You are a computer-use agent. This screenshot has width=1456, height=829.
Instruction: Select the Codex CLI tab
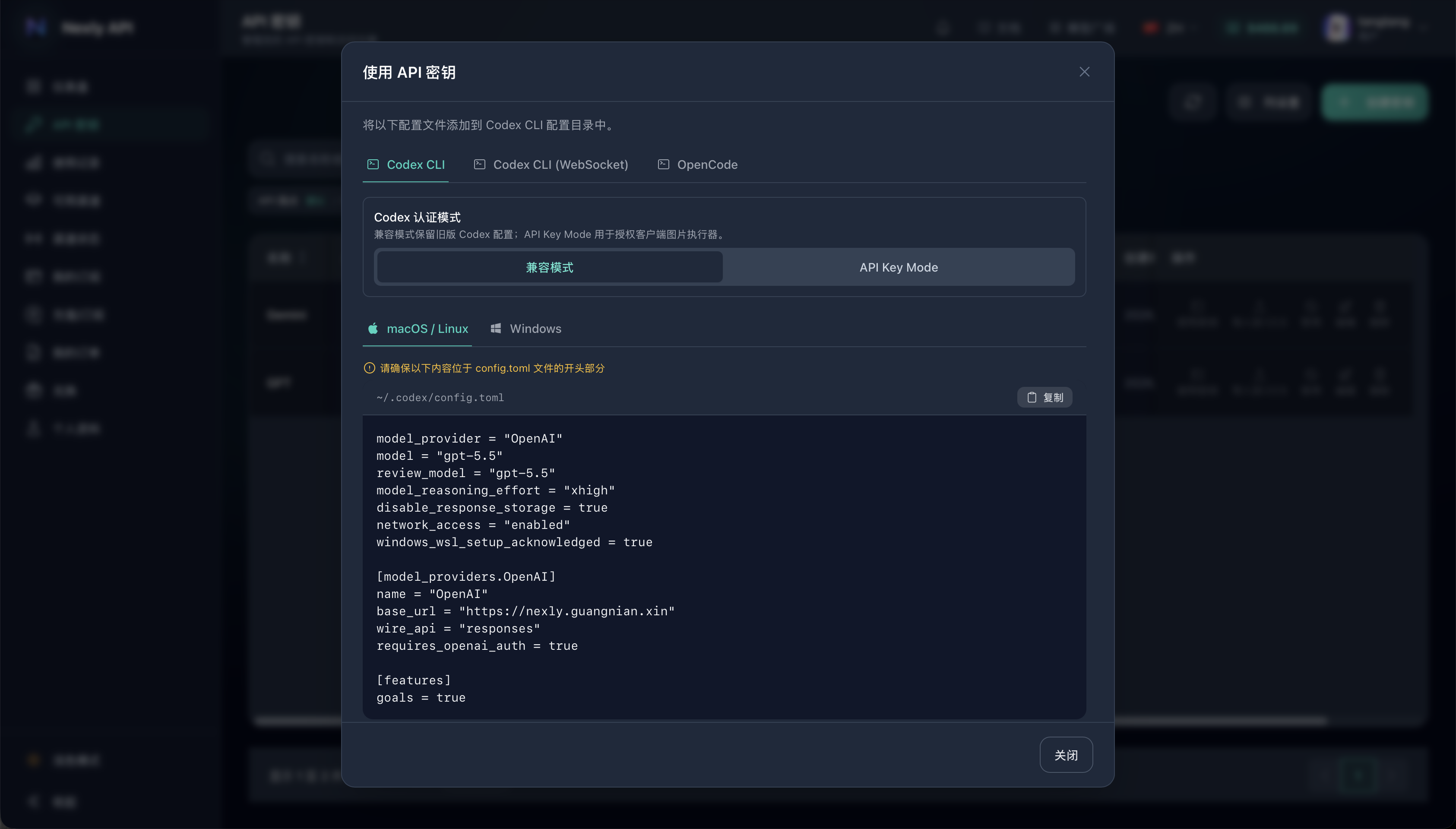(x=405, y=165)
